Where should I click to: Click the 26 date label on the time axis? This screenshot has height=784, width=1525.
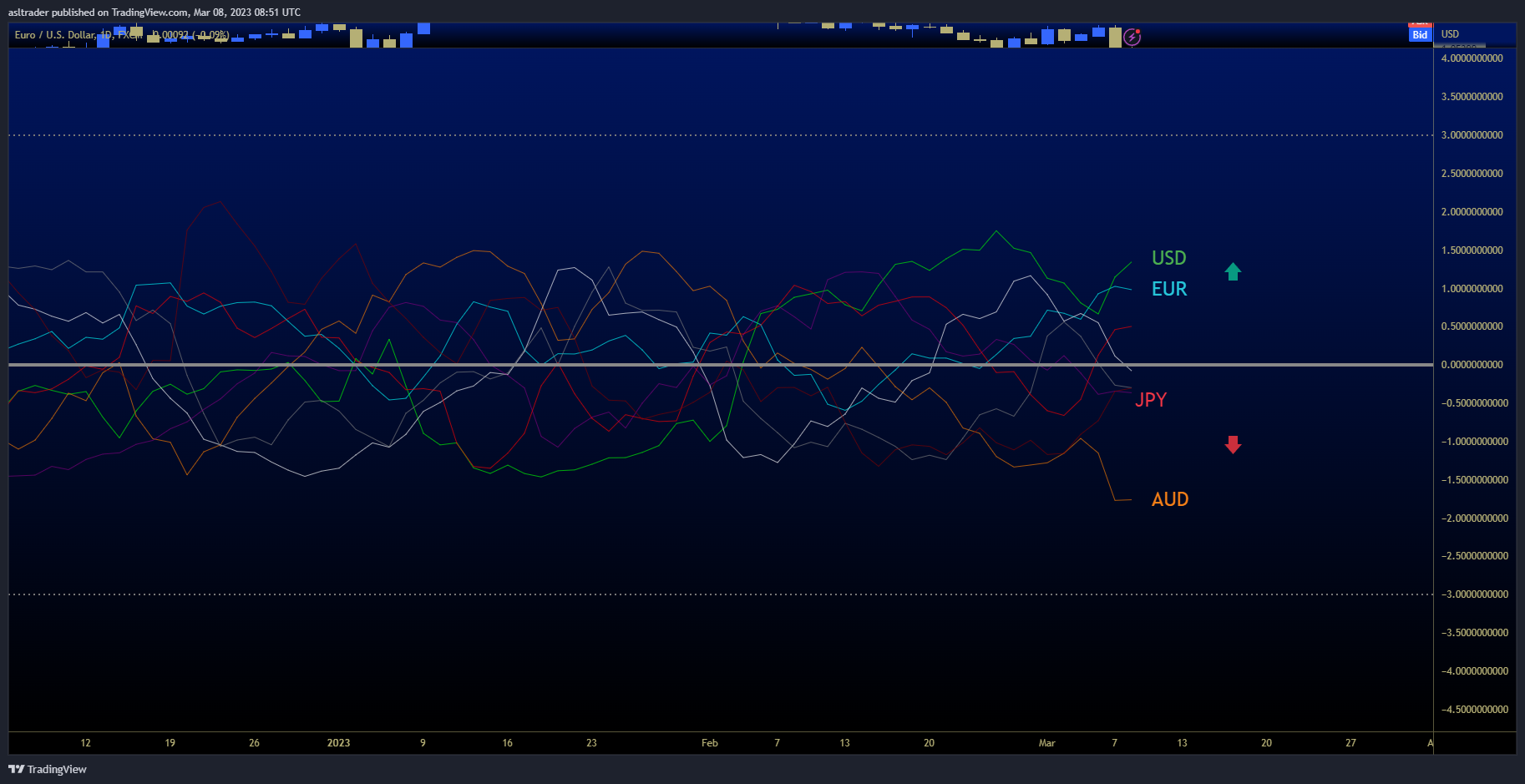point(254,743)
